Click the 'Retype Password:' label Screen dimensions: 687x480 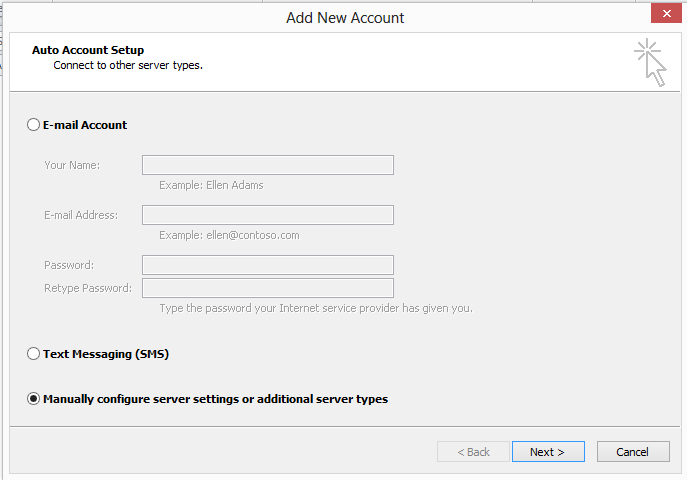coord(88,288)
